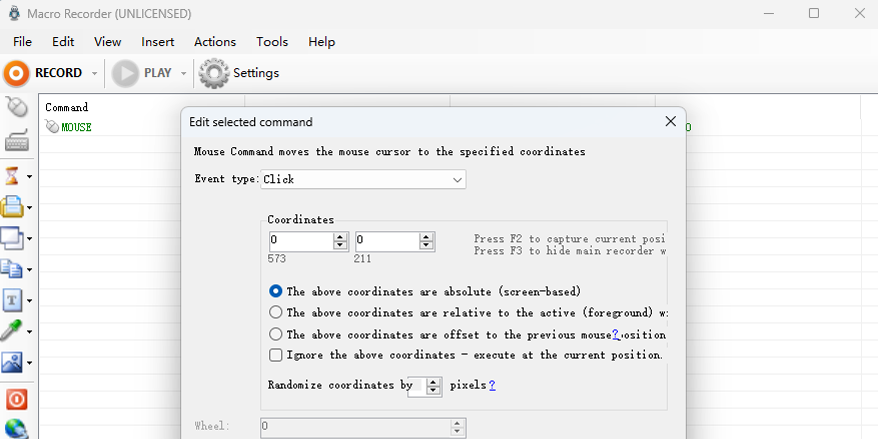Close the Edit selected command dialog
878x439 pixels.
pyautogui.click(x=670, y=122)
